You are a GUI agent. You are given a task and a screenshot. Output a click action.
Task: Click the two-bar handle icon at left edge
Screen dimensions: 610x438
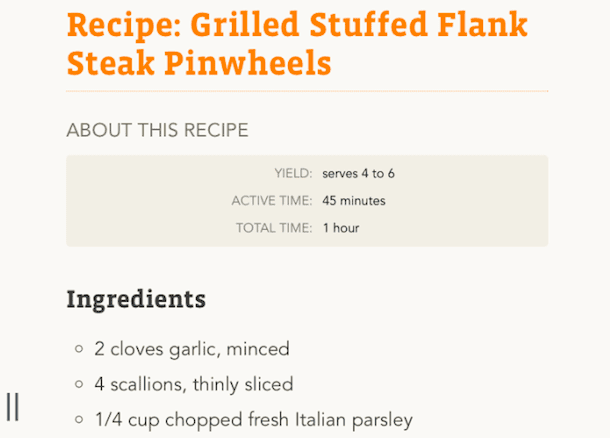[12, 407]
